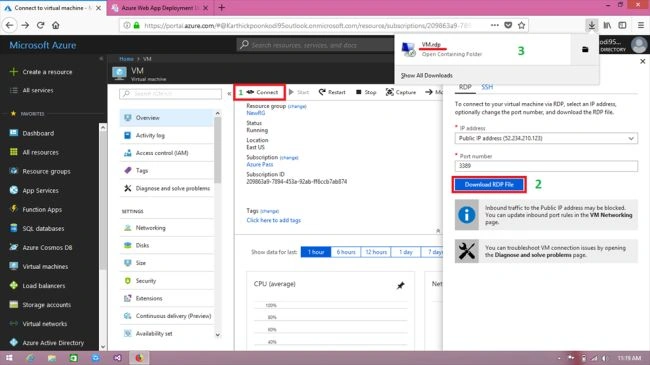Click Download RDP File button
Viewport: 650px width, 365px height.
point(489,185)
